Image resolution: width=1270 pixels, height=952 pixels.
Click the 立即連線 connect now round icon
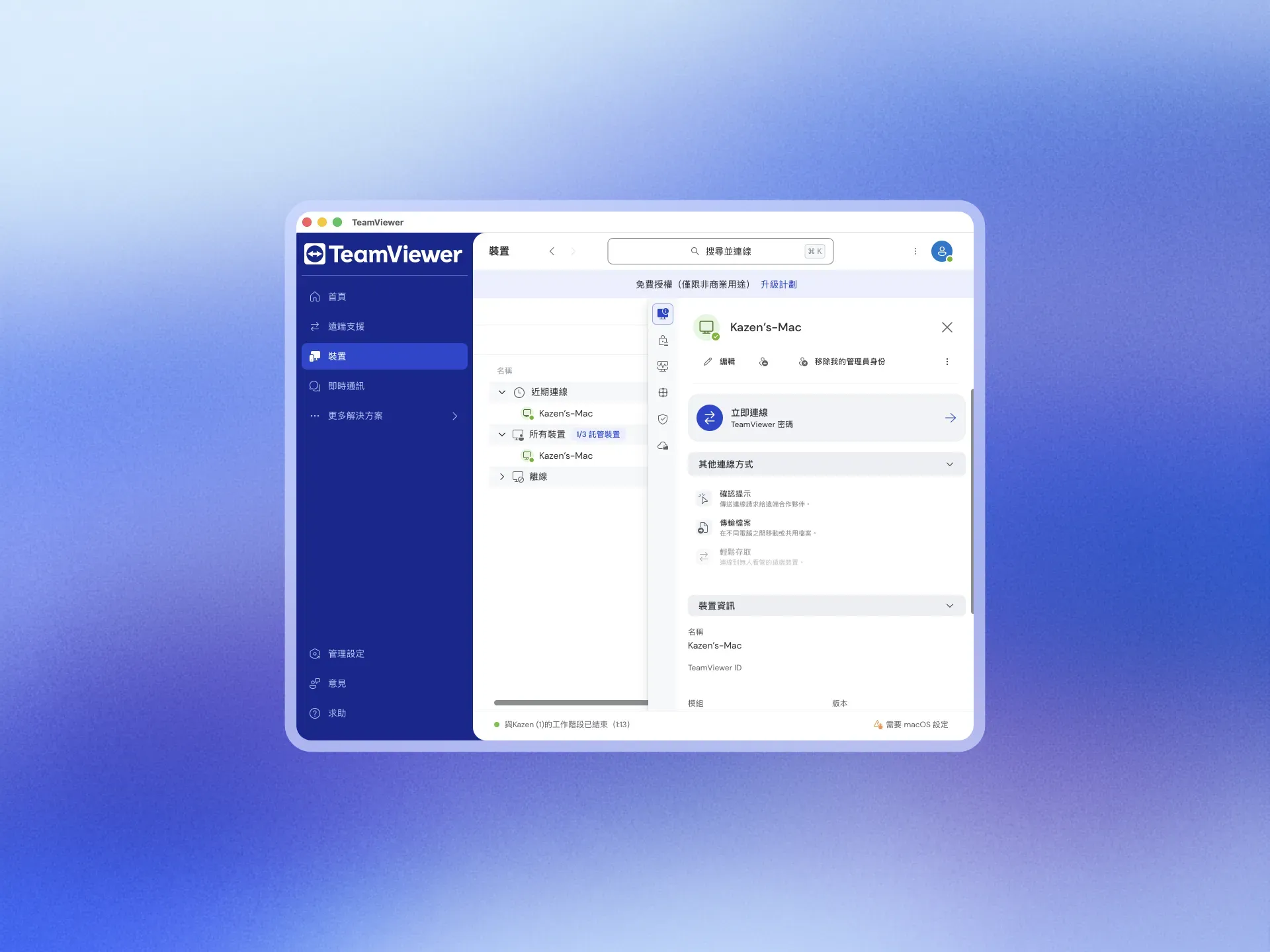710,418
